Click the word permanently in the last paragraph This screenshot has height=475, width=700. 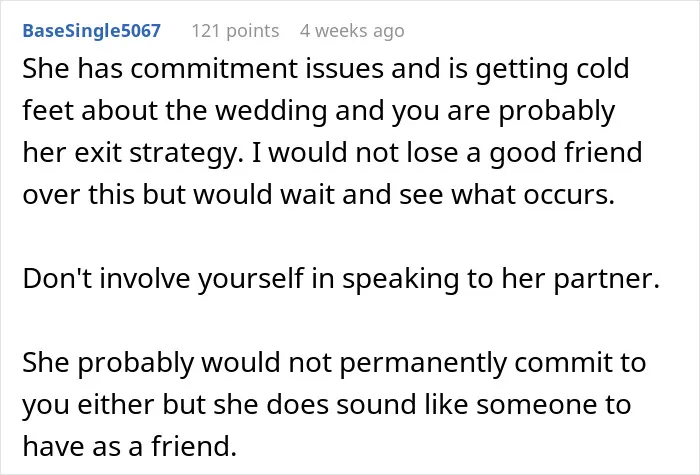[x=423, y=363]
